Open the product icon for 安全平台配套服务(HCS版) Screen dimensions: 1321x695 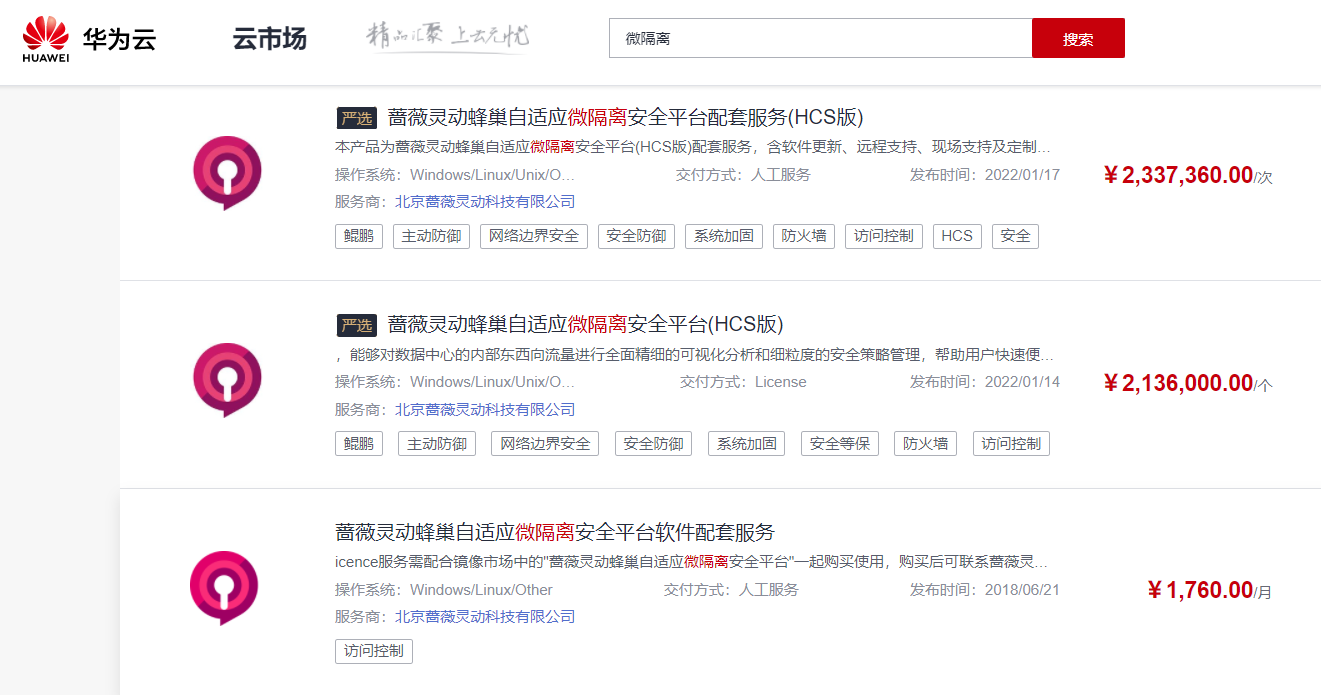227,173
